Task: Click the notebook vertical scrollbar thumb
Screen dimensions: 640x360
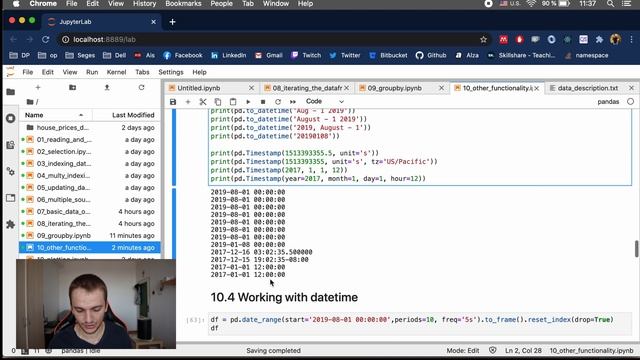Action: 636,249
